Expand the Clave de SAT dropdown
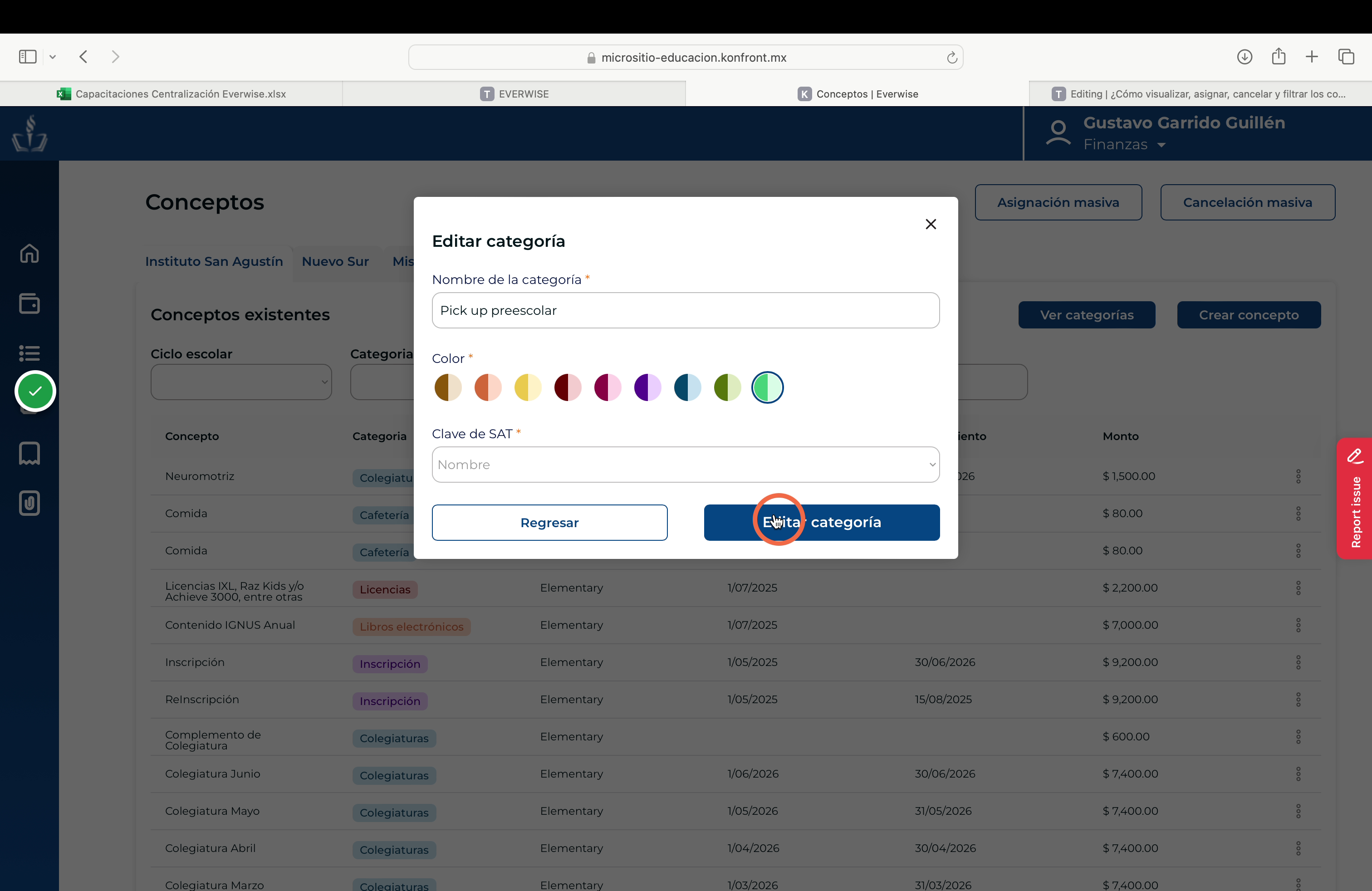The image size is (1372, 891). pyautogui.click(x=686, y=465)
